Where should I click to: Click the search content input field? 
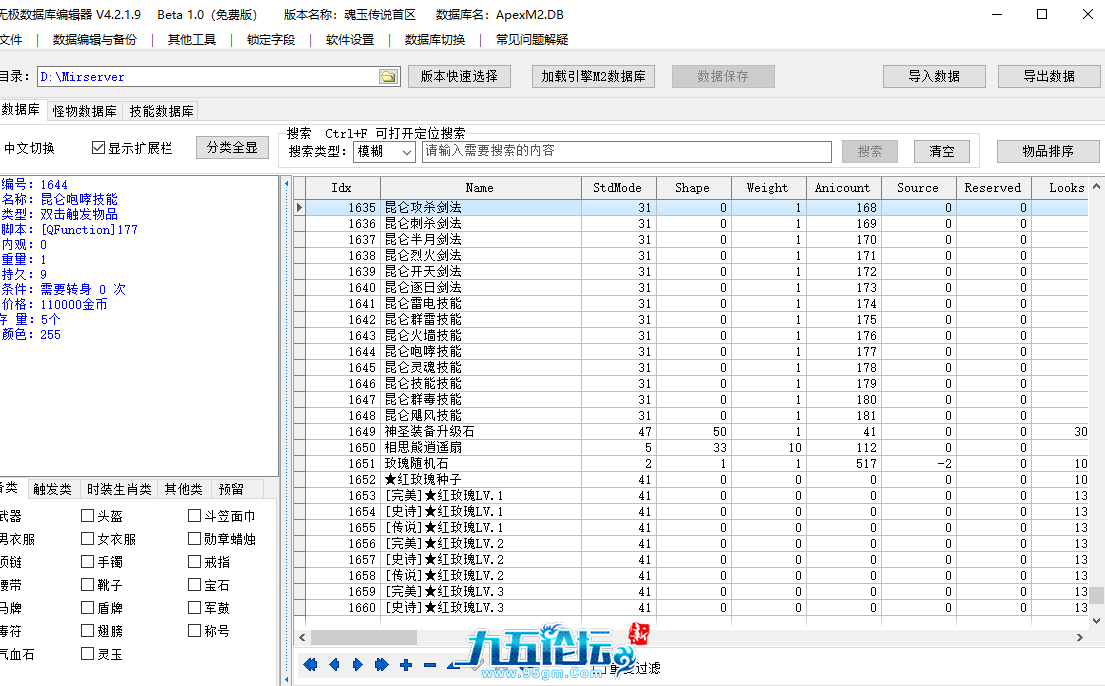click(626, 152)
